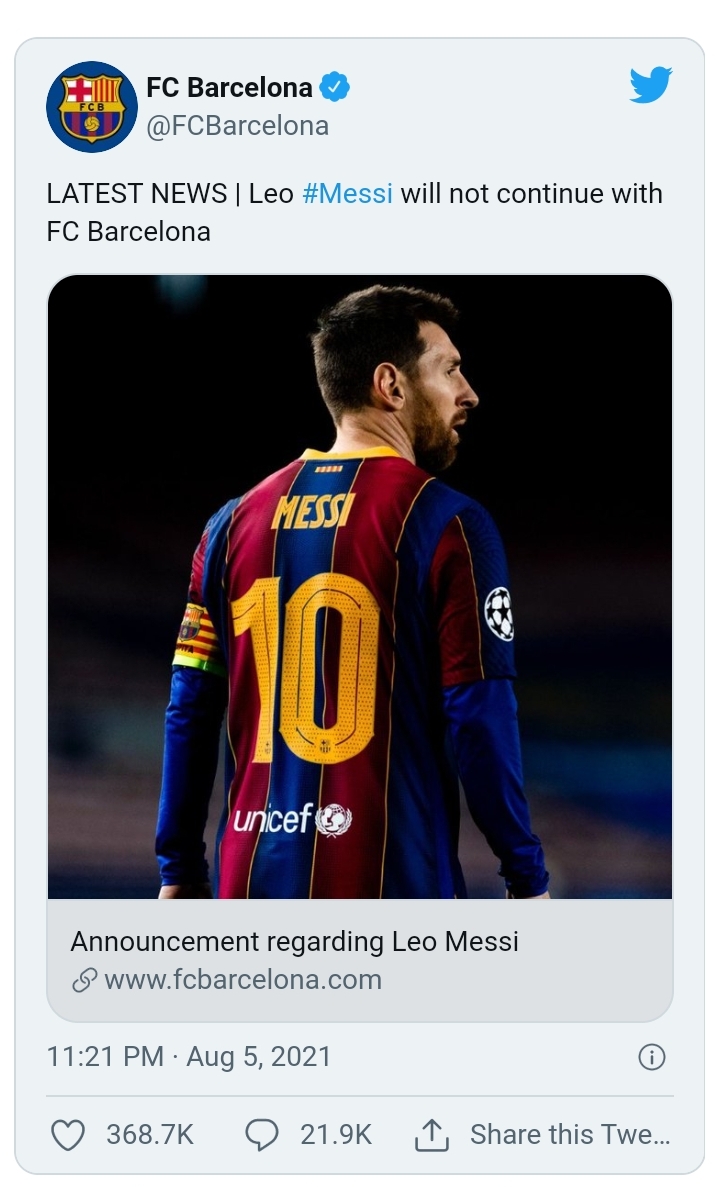Click the reply speech bubble icon

[x=261, y=1135]
